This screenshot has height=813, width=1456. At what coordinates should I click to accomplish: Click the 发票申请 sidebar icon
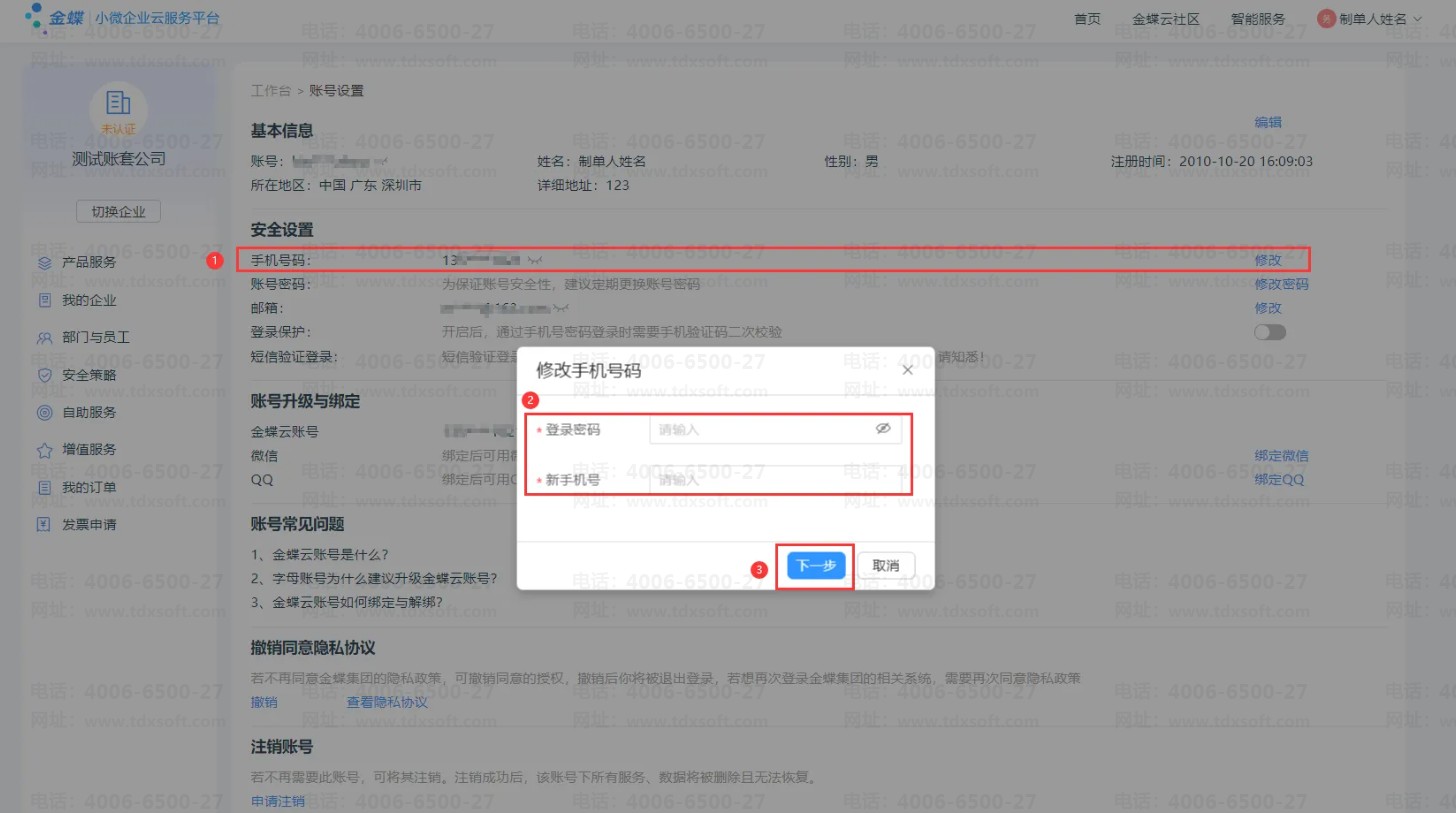click(44, 524)
